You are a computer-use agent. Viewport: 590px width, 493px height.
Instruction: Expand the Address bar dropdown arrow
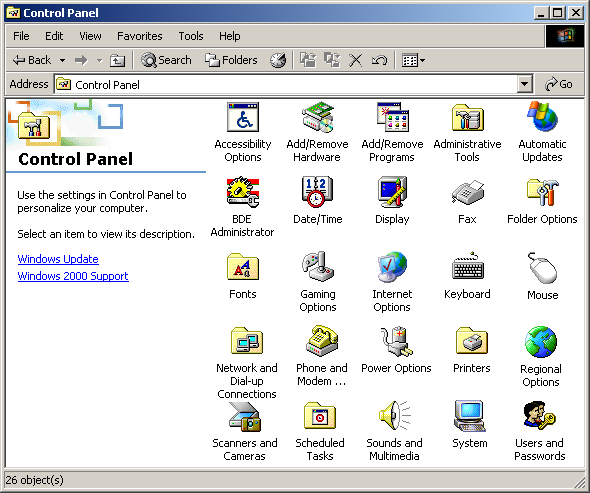pos(525,84)
